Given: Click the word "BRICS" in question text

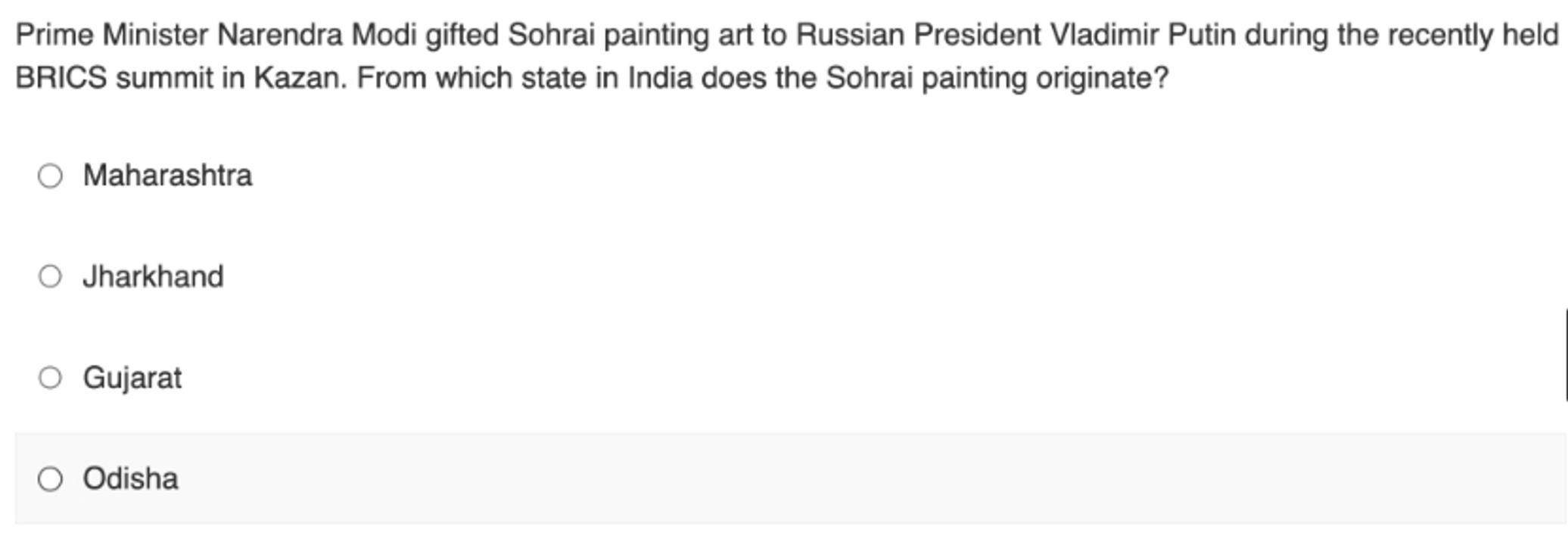Looking at the screenshot, I should [x=61, y=77].
